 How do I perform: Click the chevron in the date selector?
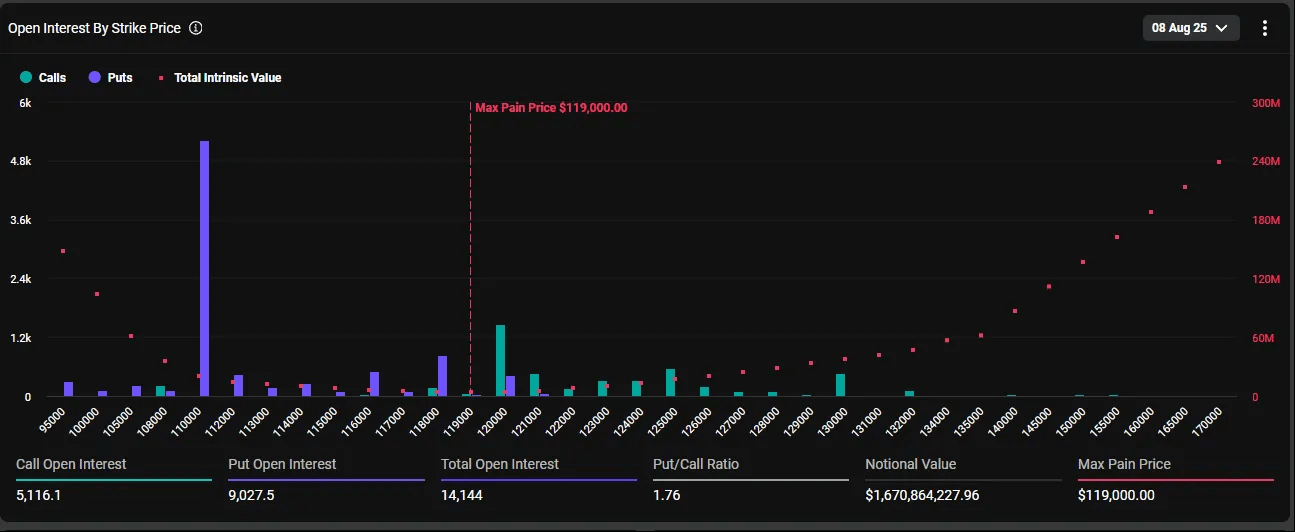1221,28
